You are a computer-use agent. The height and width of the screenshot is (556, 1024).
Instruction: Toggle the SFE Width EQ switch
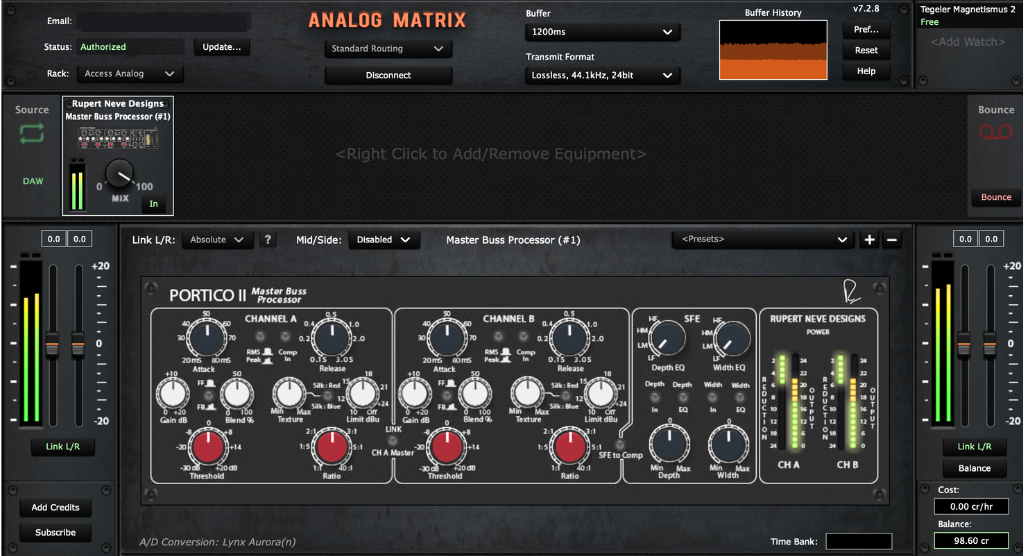pos(740,397)
